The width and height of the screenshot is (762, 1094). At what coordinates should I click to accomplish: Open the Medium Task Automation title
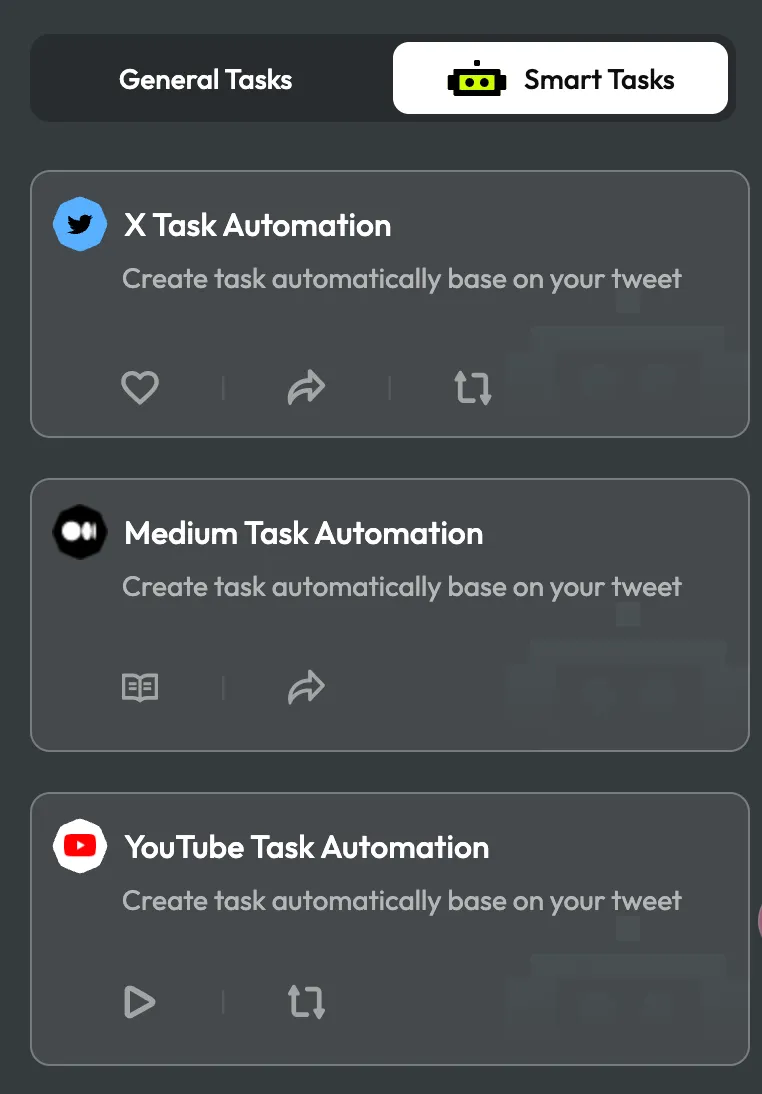[303, 533]
